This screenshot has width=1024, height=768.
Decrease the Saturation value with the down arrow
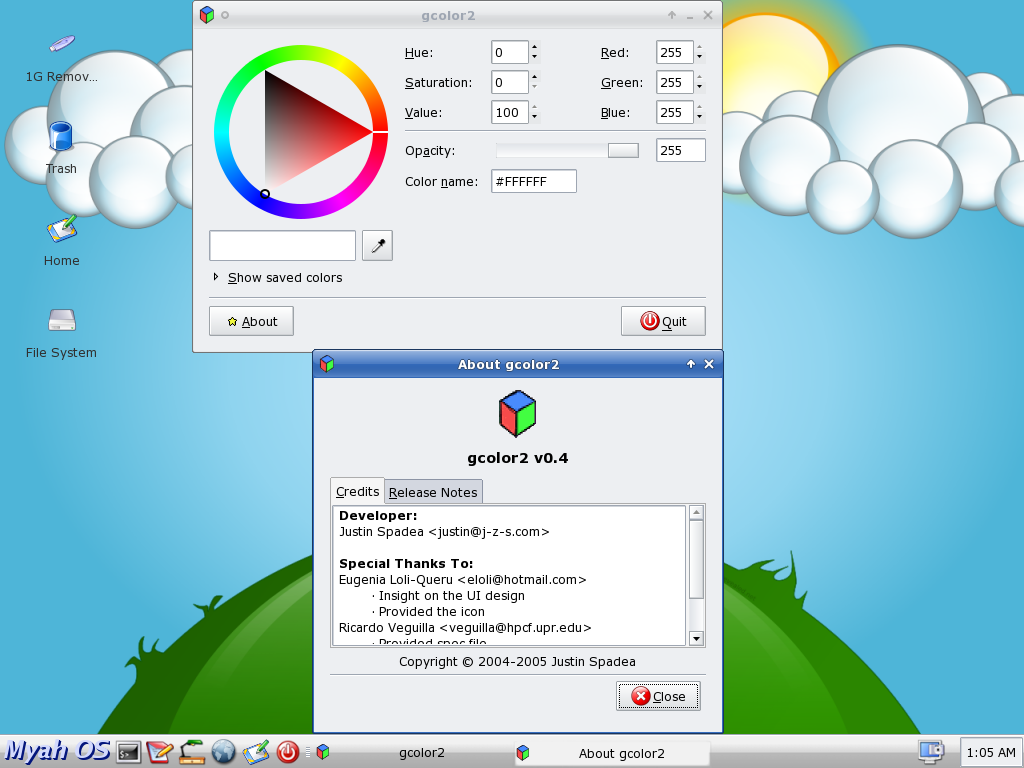click(x=534, y=88)
